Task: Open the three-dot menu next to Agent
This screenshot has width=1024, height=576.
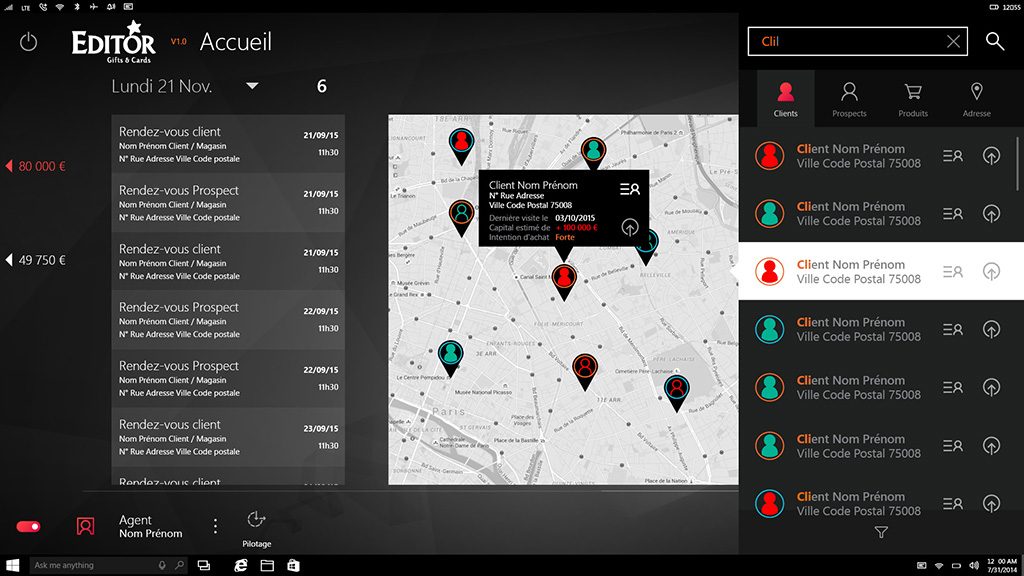Action: 215,526
